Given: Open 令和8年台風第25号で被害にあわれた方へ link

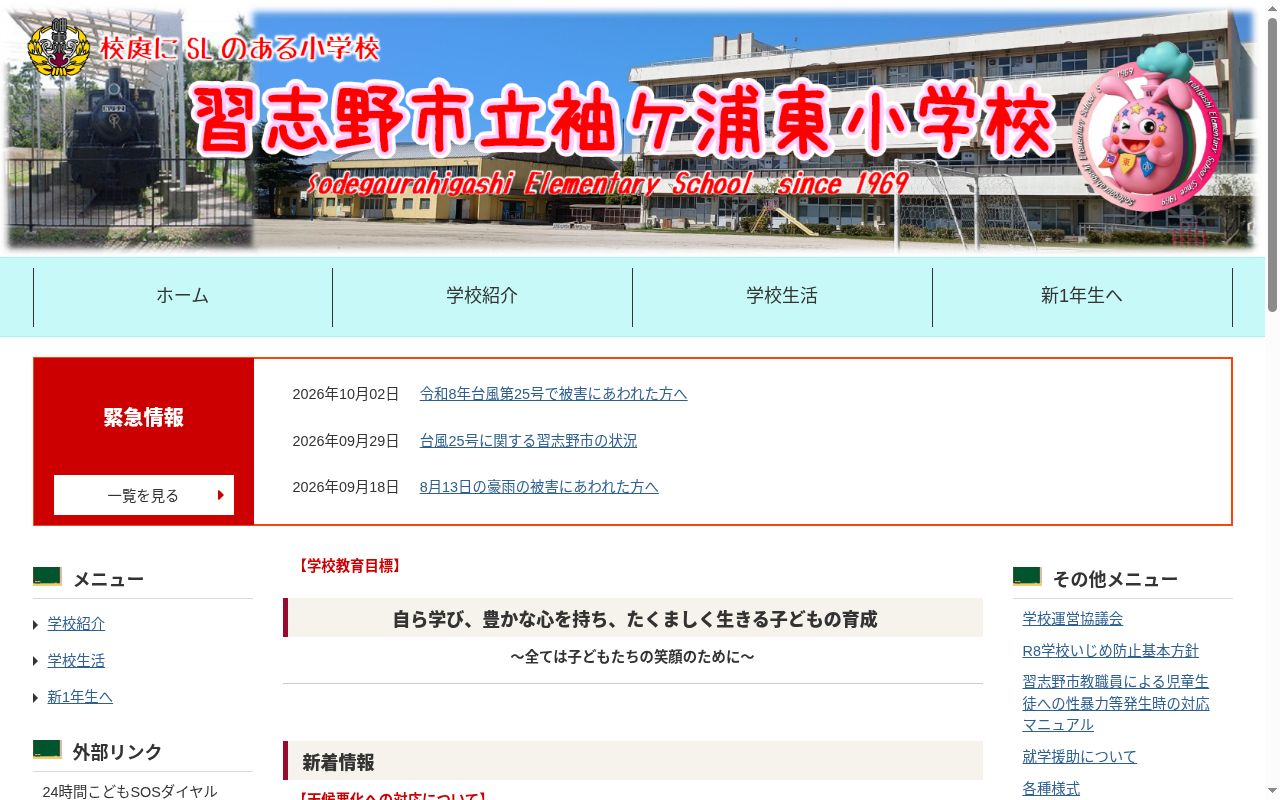Looking at the screenshot, I should point(553,394).
